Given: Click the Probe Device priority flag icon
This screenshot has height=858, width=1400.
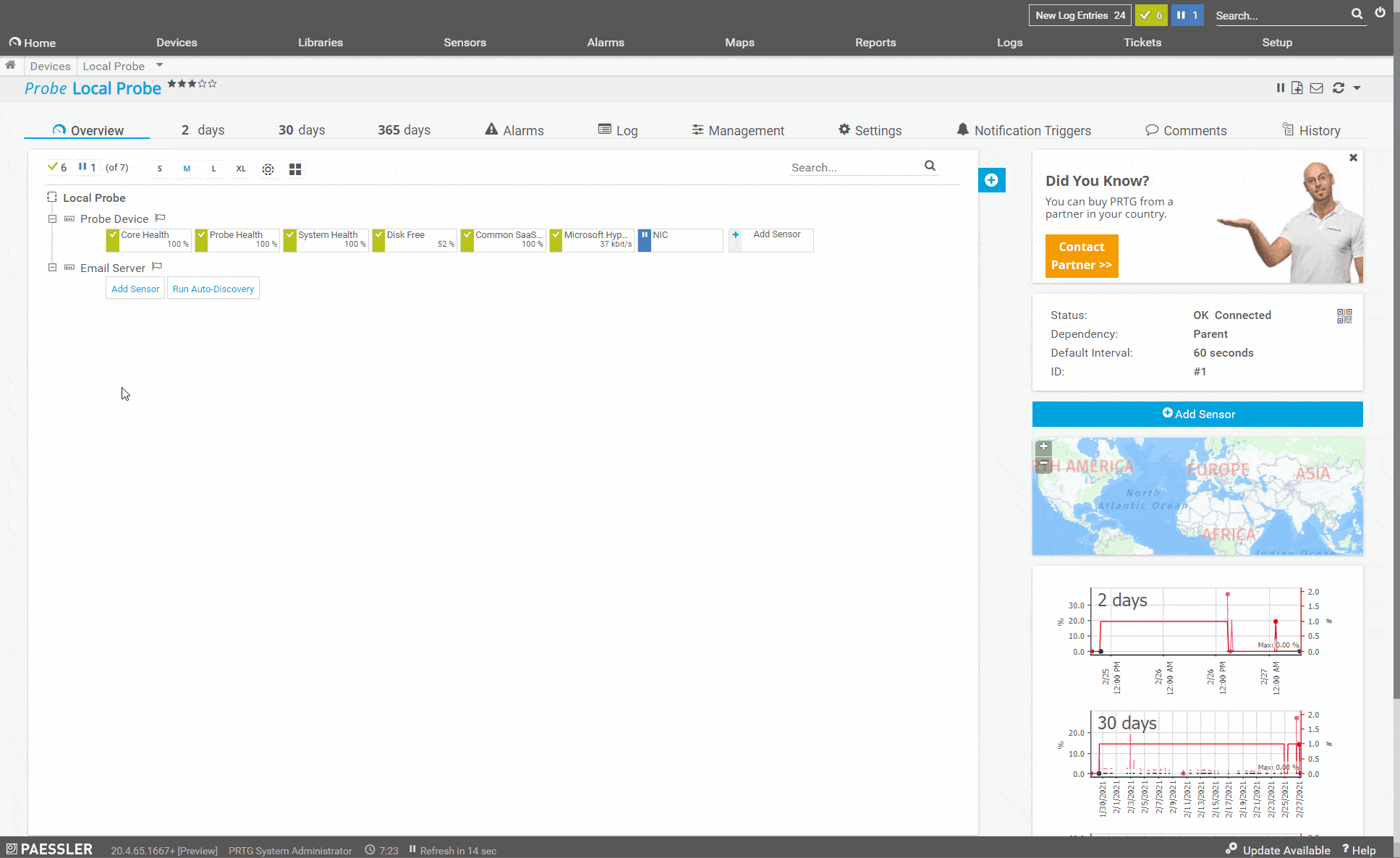Looking at the screenshot, I should pos(161,218).
